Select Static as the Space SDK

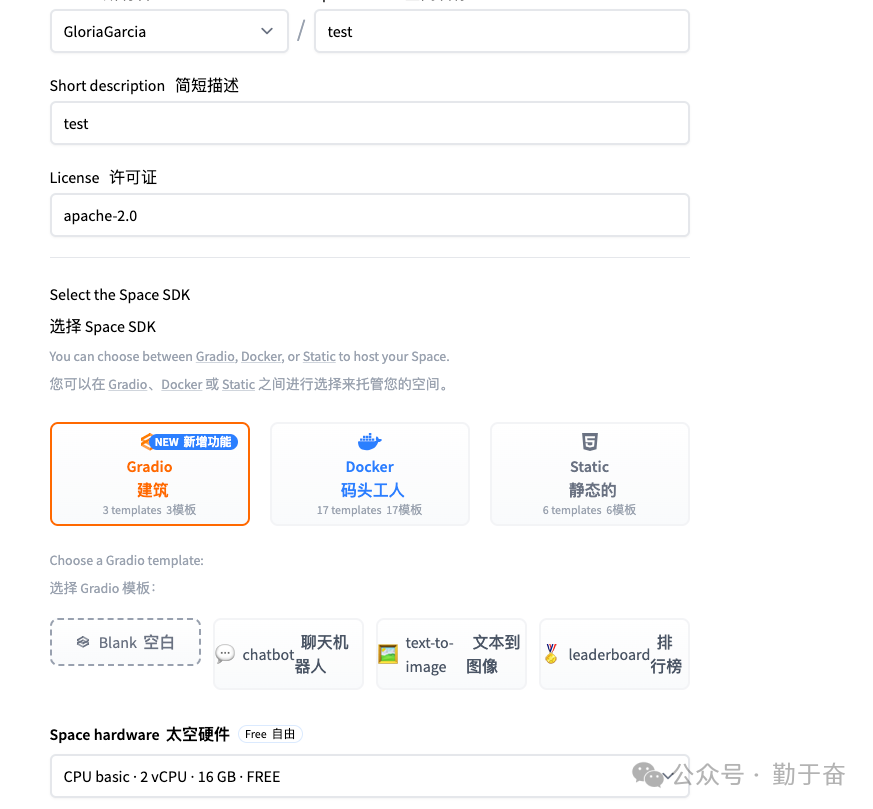[589, 474]
